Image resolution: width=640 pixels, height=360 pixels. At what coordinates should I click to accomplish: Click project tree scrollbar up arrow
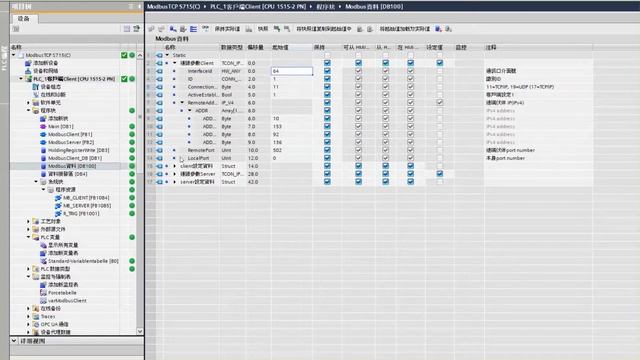pos(140,55)
